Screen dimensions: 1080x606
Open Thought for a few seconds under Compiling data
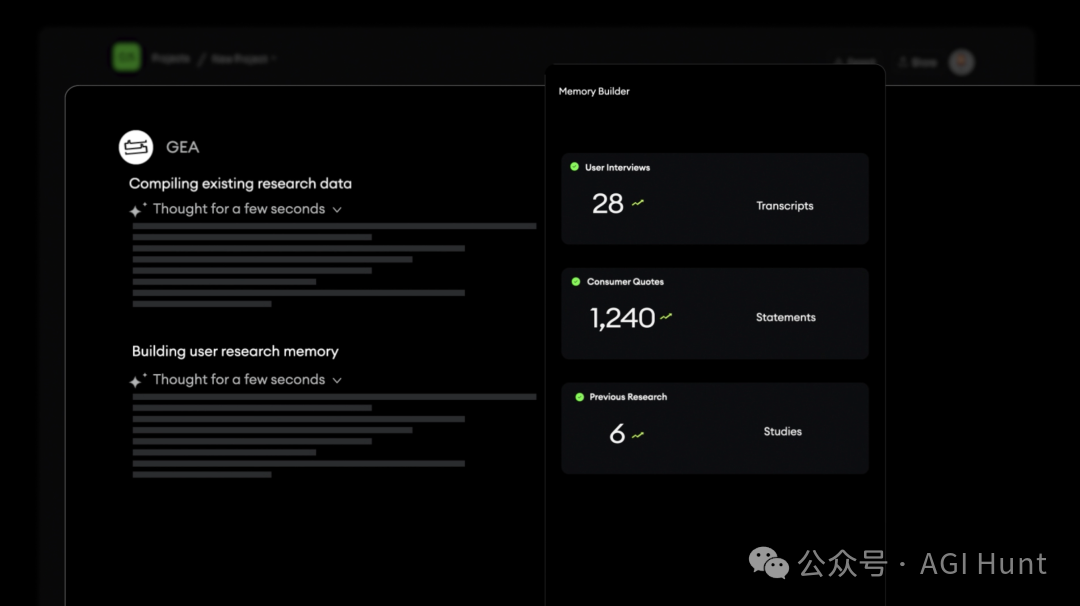tap(238, 209)
